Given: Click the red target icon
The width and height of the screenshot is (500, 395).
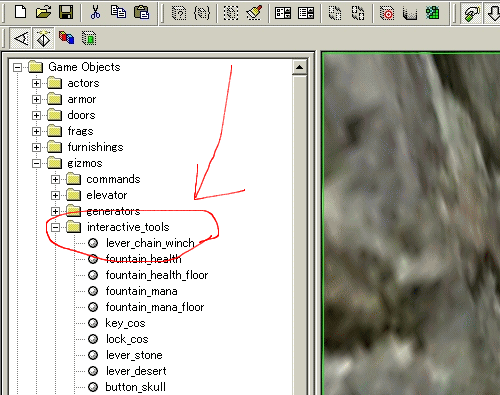Looking at the screenshot, I should pyautogui.click(x=387, y=13).
